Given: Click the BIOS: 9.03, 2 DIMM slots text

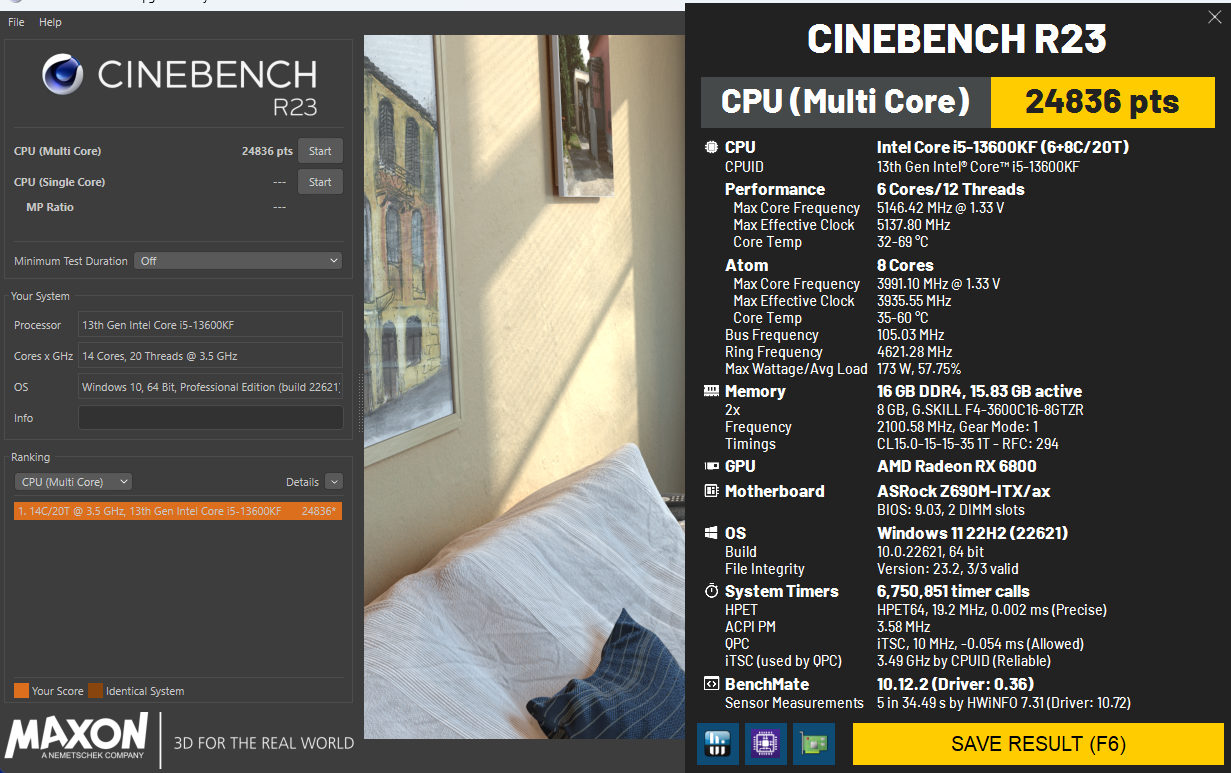Looking at the screenshot, I should [x=951, y=510].
